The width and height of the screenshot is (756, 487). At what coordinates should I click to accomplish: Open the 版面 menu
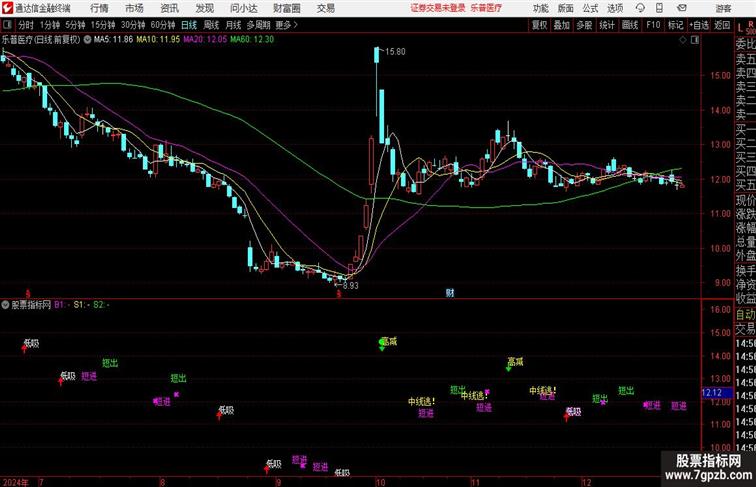(x=566, y=8)
